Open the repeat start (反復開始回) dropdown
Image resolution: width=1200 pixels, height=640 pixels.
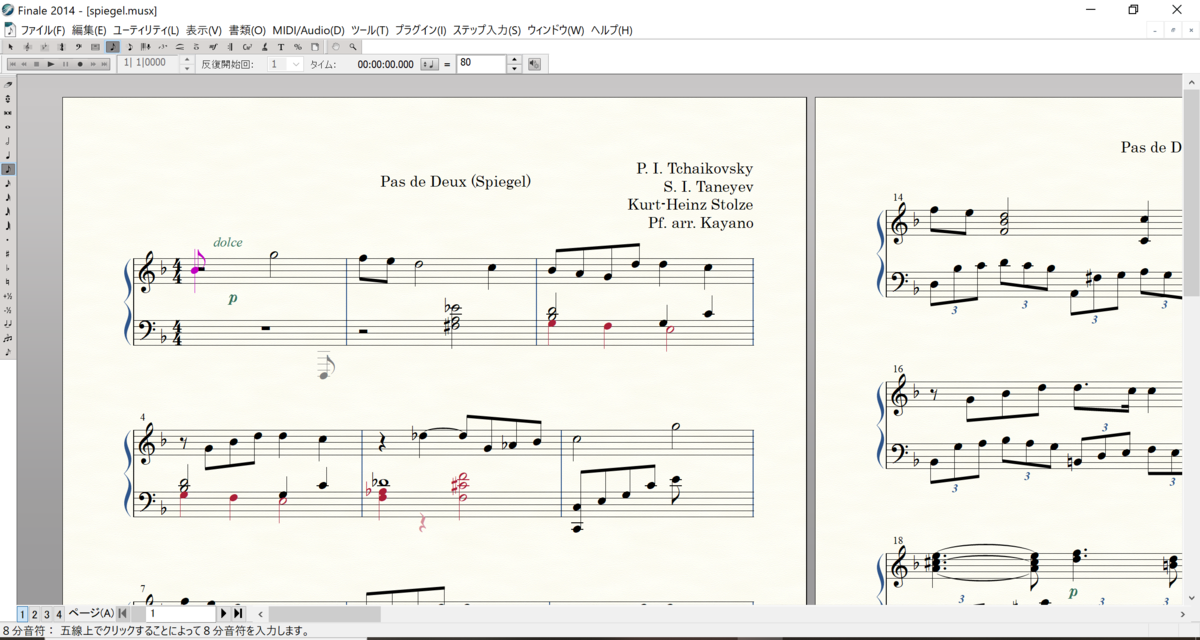coord(285,64)
